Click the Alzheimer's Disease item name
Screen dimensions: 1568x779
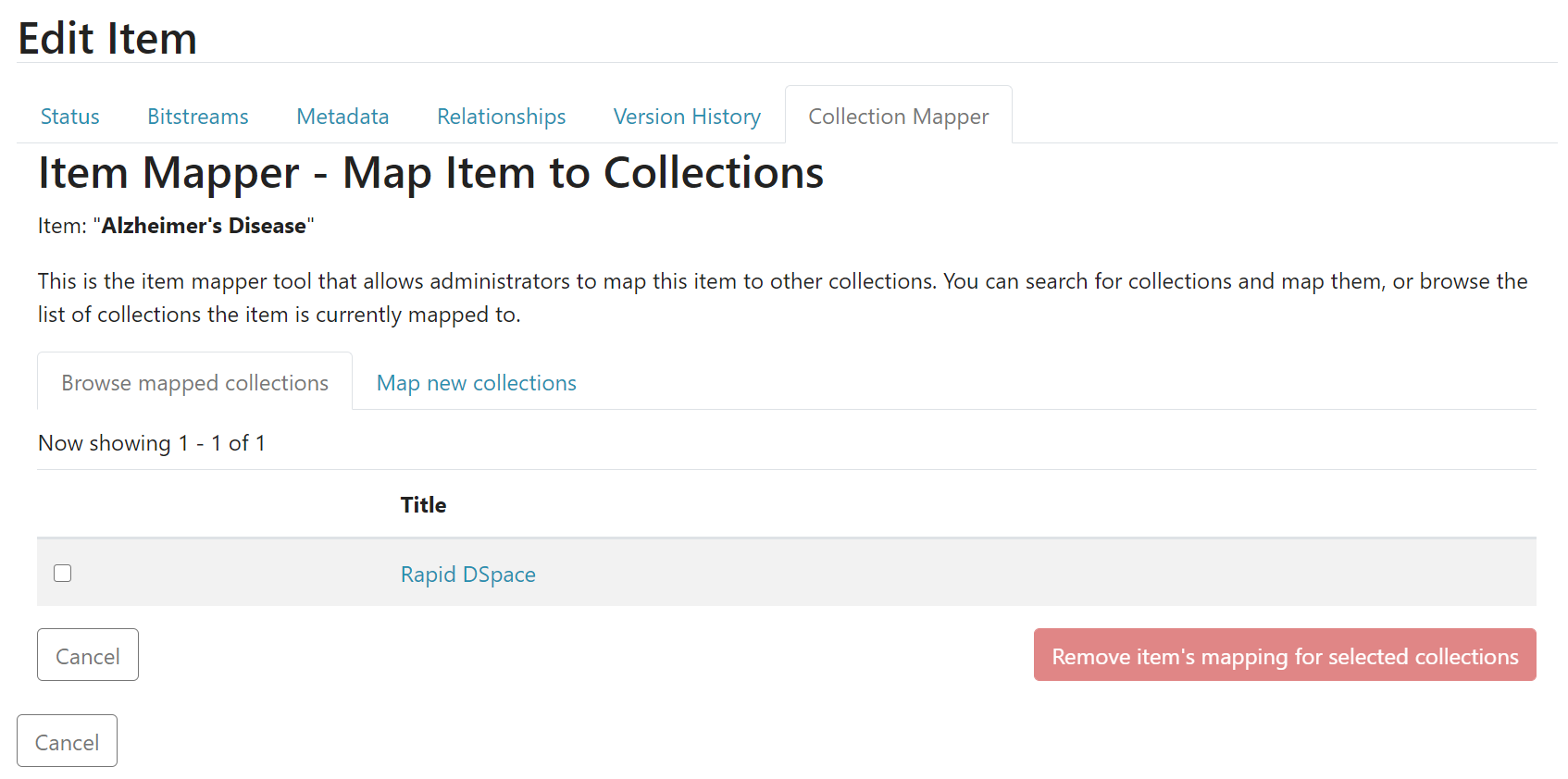pos(204,226)
